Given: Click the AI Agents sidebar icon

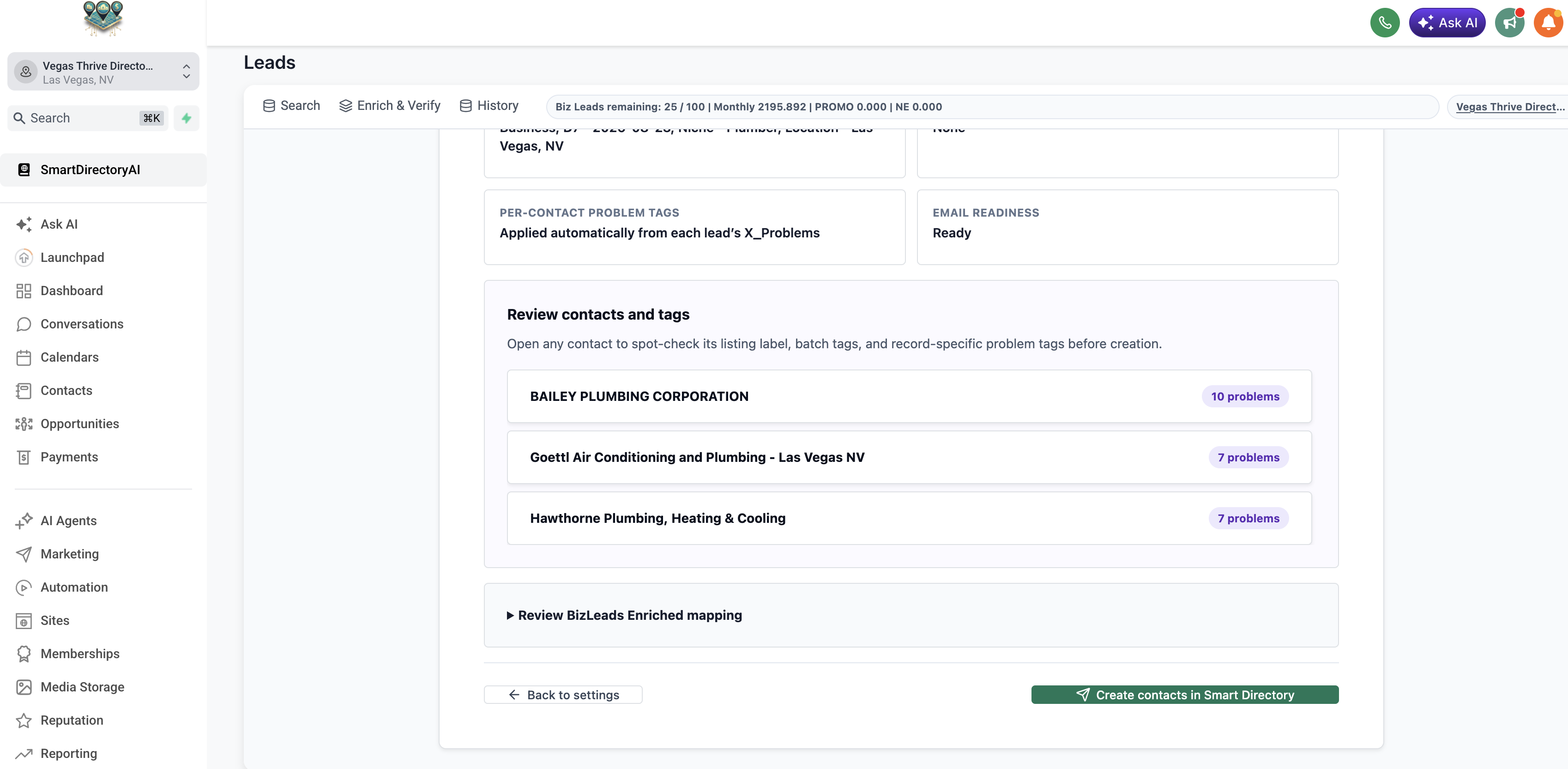Looking at the screenshot, I should click(24, 521).
